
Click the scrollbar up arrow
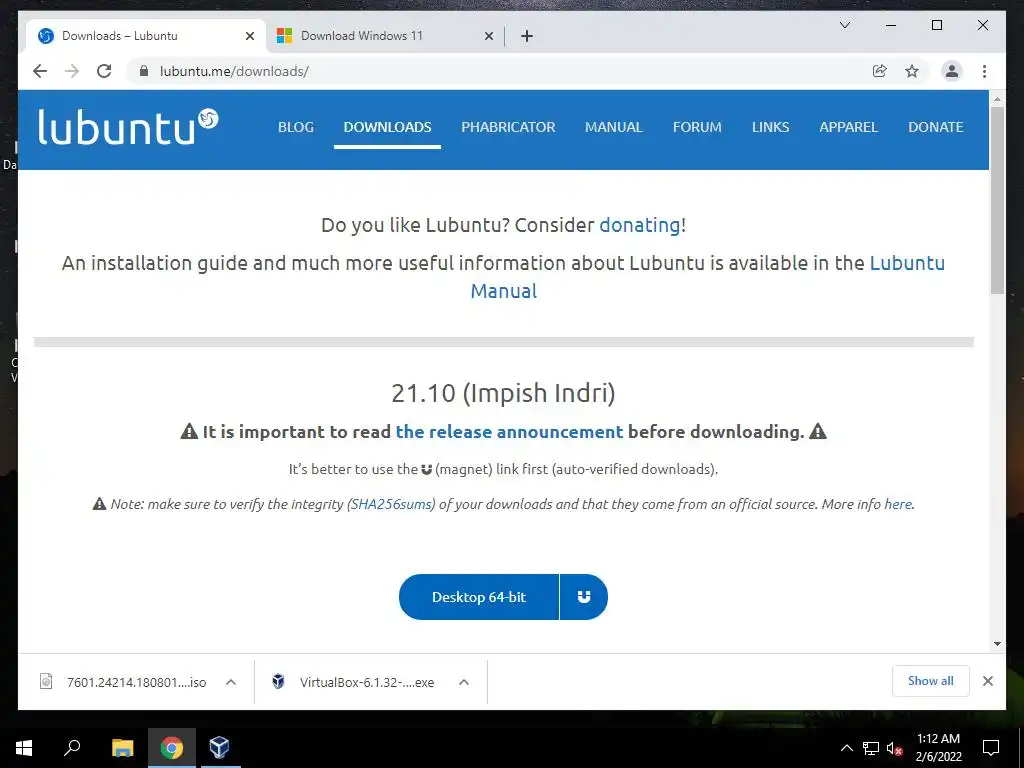click(997, 99)
